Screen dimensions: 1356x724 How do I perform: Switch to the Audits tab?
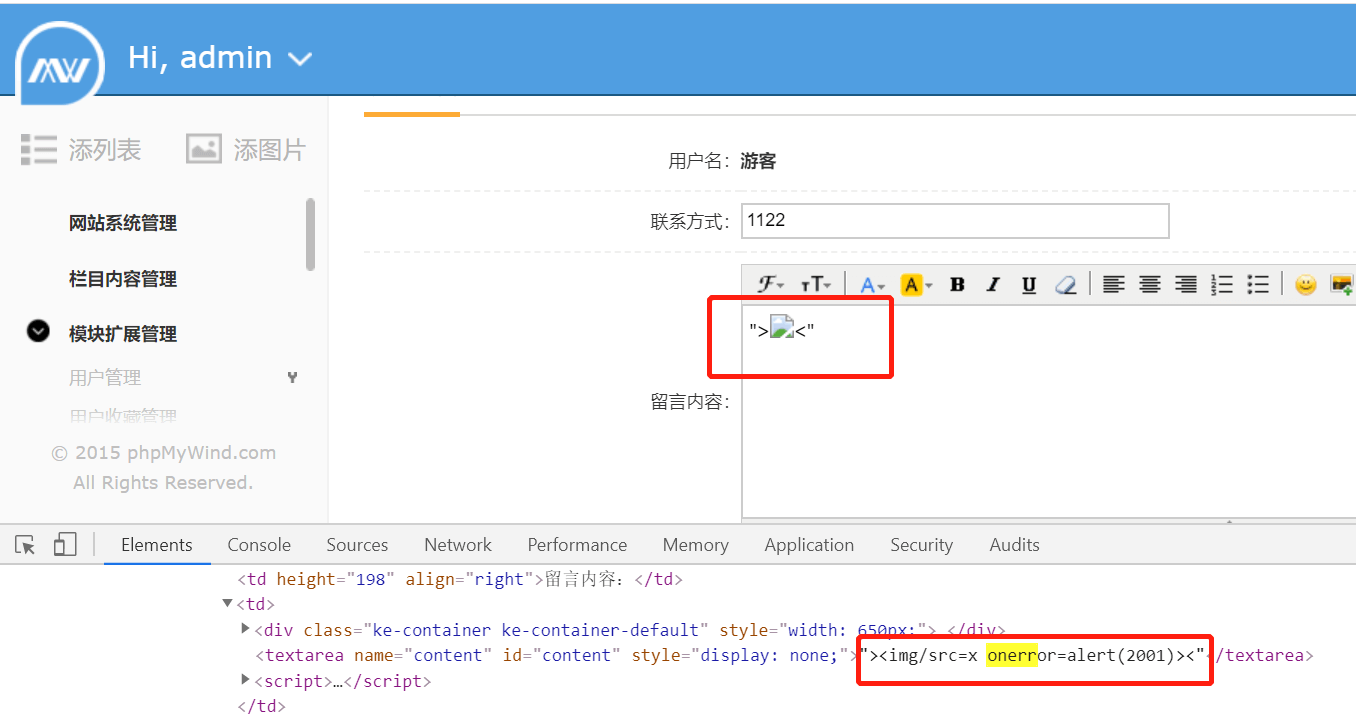[1014, 545]
